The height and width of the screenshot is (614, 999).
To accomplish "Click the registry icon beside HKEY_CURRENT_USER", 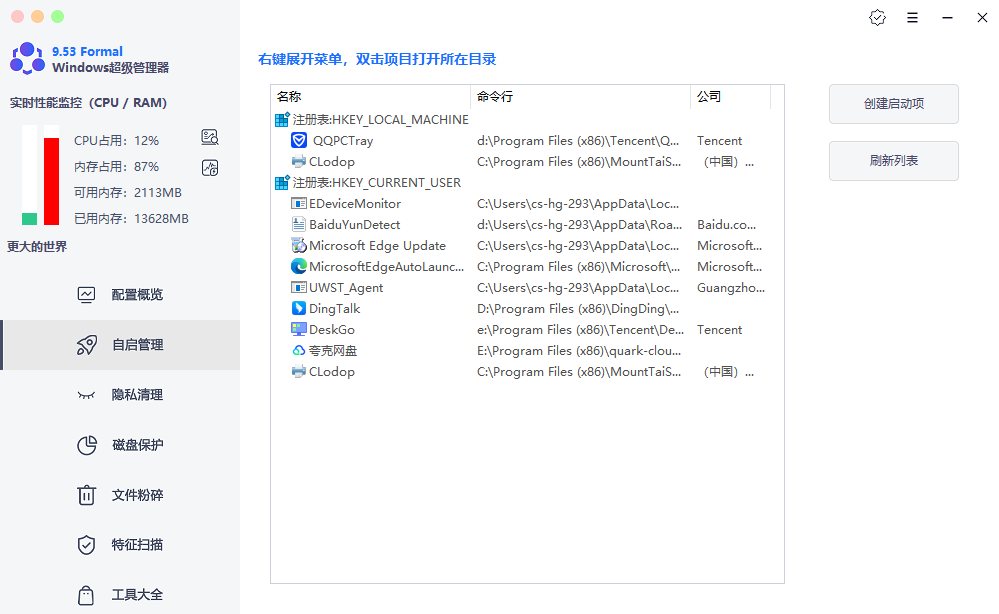I will pyautogui.click(x=282, y=182).
